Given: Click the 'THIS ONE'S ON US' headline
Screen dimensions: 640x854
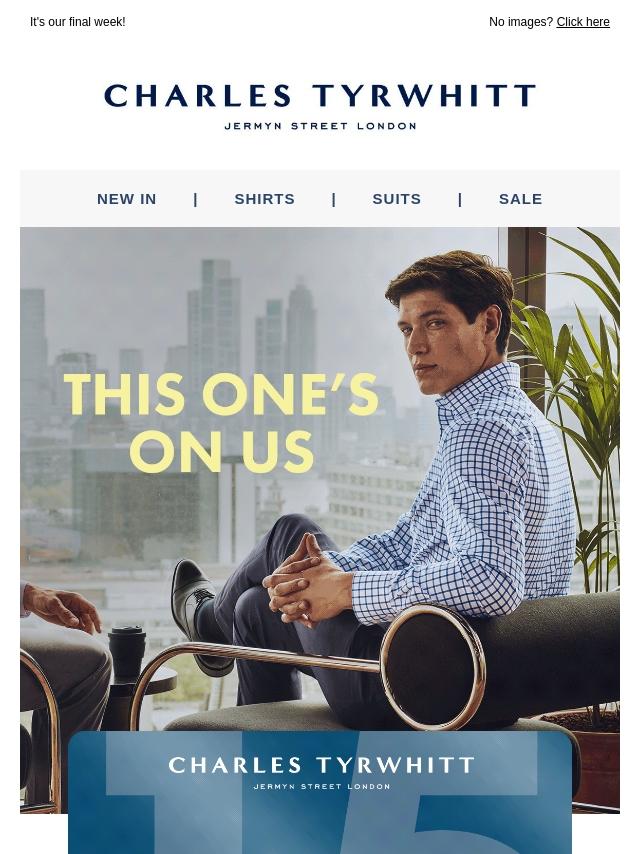Looking at the screenshot, I should pyautogui.click(x=221, y=423).
